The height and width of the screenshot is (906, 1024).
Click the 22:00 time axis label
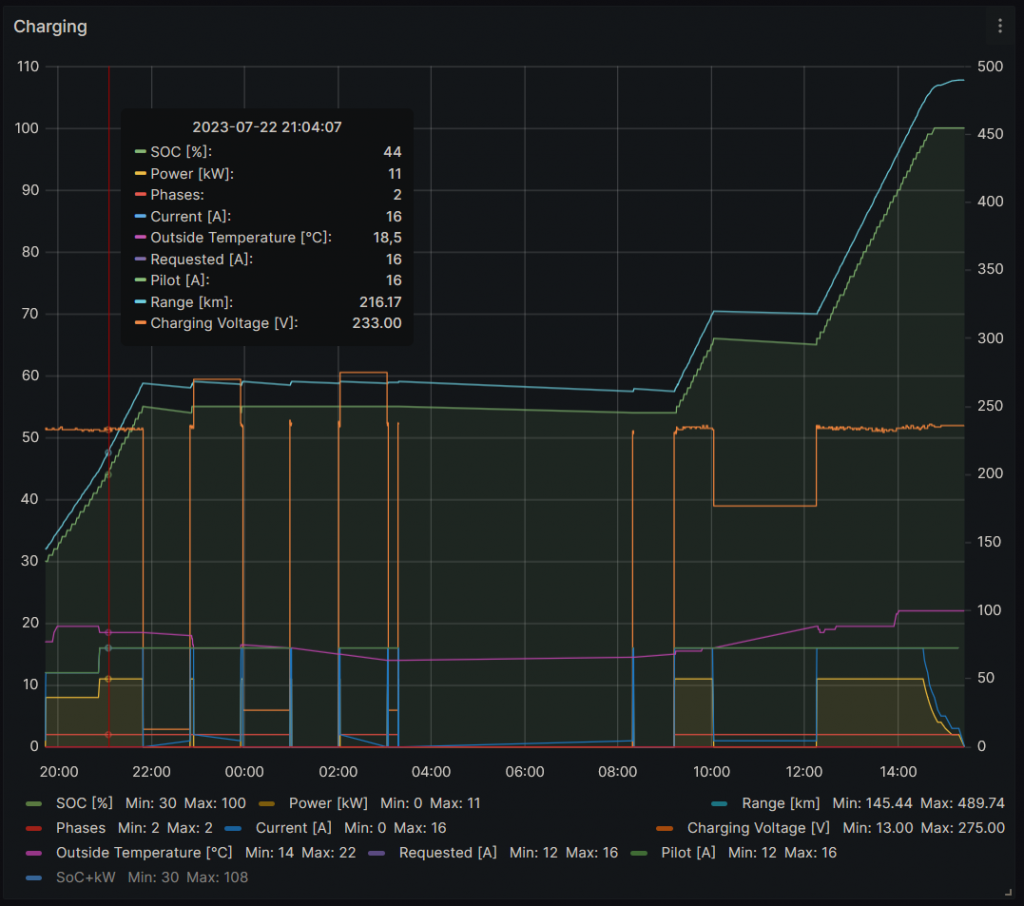tap(152, 772)
